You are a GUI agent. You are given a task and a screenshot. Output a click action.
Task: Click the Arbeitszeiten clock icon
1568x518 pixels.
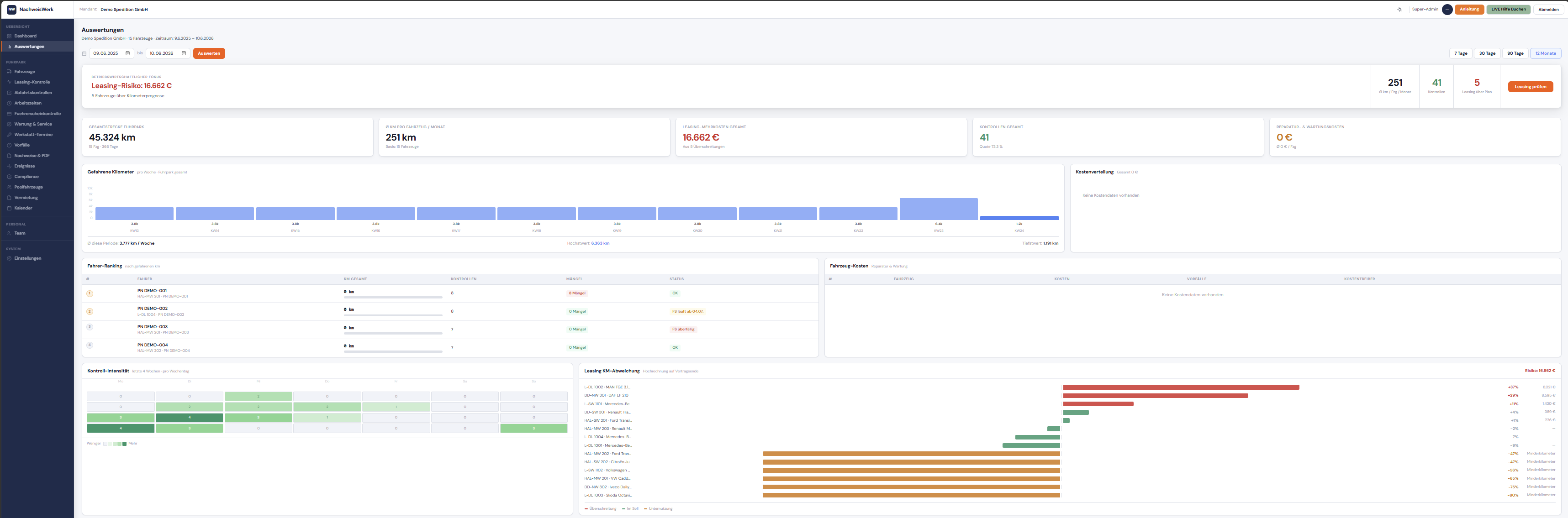pyautogui.click(x=9, y=103)
